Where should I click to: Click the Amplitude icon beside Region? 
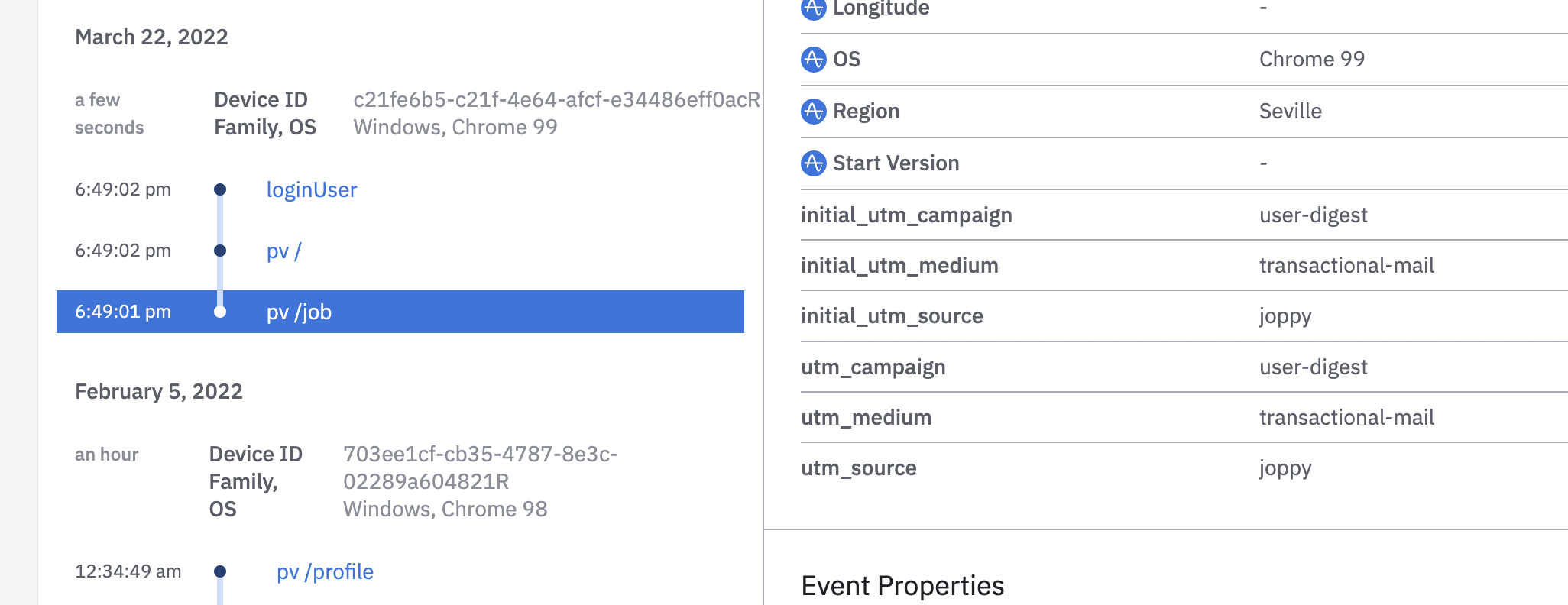point(813,112)
